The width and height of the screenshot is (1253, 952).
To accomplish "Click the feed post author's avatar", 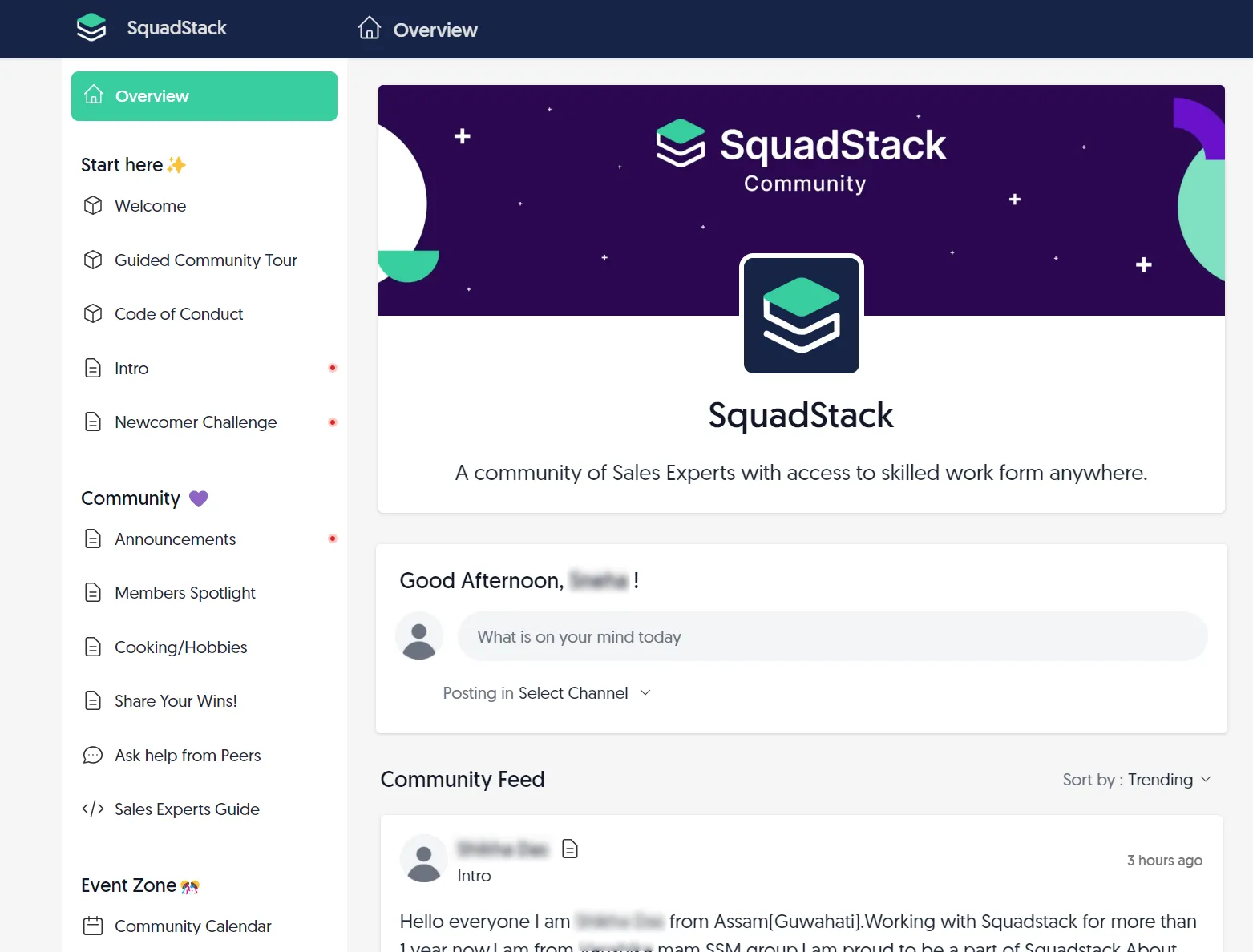I will coord(424,858).
